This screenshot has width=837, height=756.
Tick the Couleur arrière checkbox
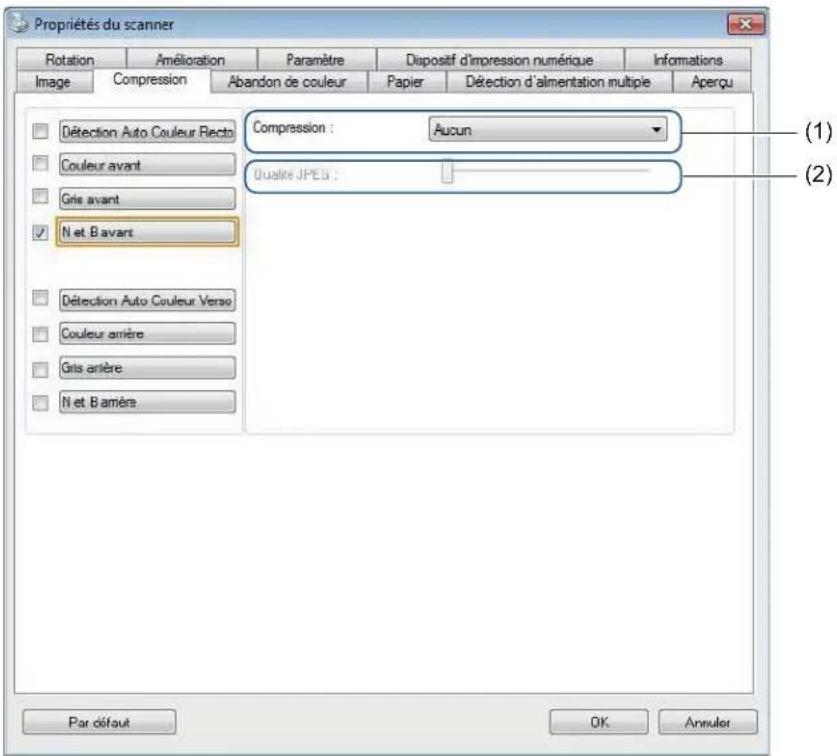[x=41, y=334]
